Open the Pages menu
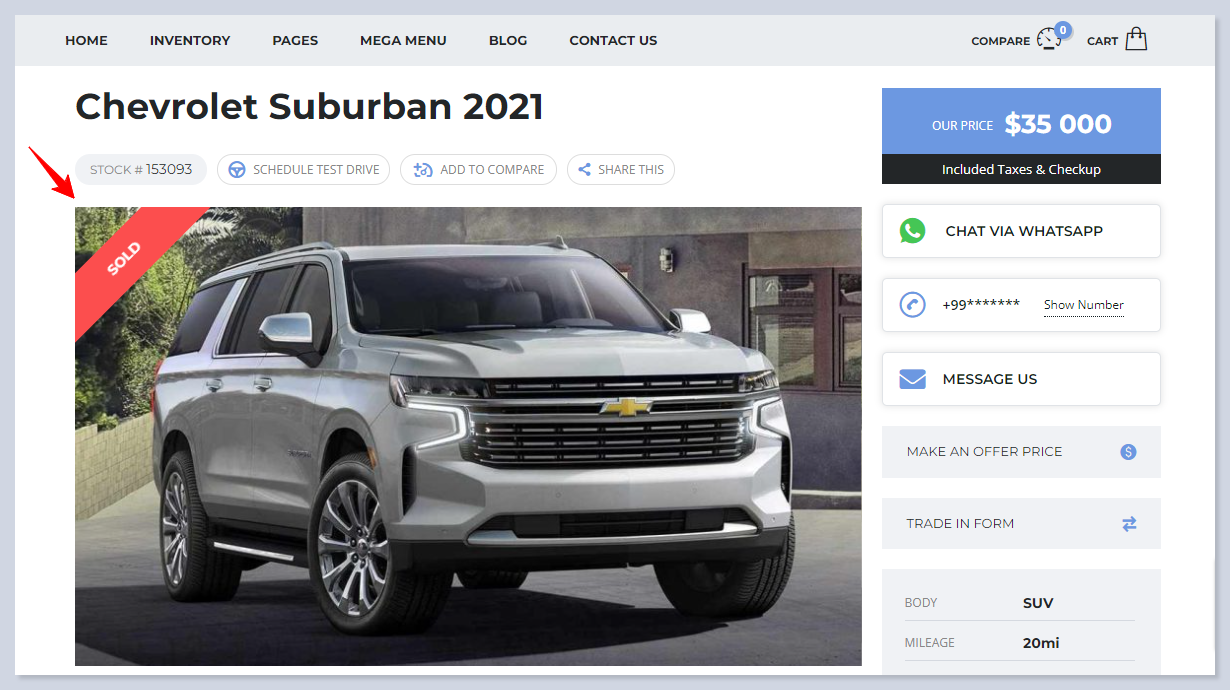Viewport: 1230px width, 690px height. coord(295,41)
